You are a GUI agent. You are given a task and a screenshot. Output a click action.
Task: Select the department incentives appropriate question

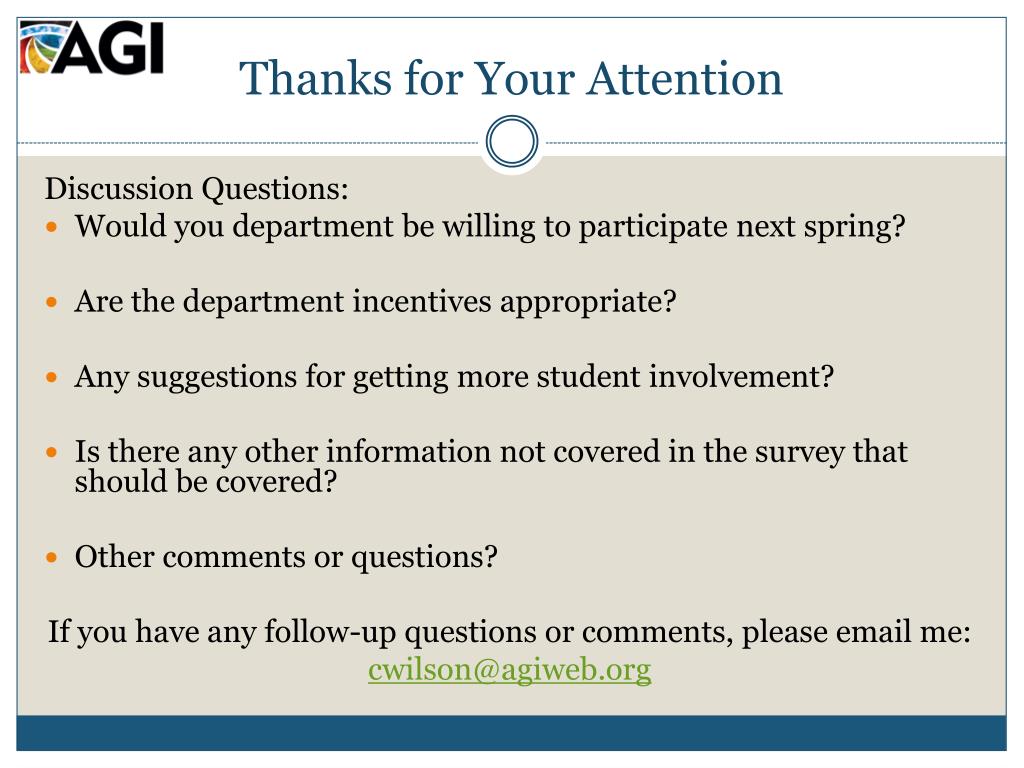[x=376, y=302]
